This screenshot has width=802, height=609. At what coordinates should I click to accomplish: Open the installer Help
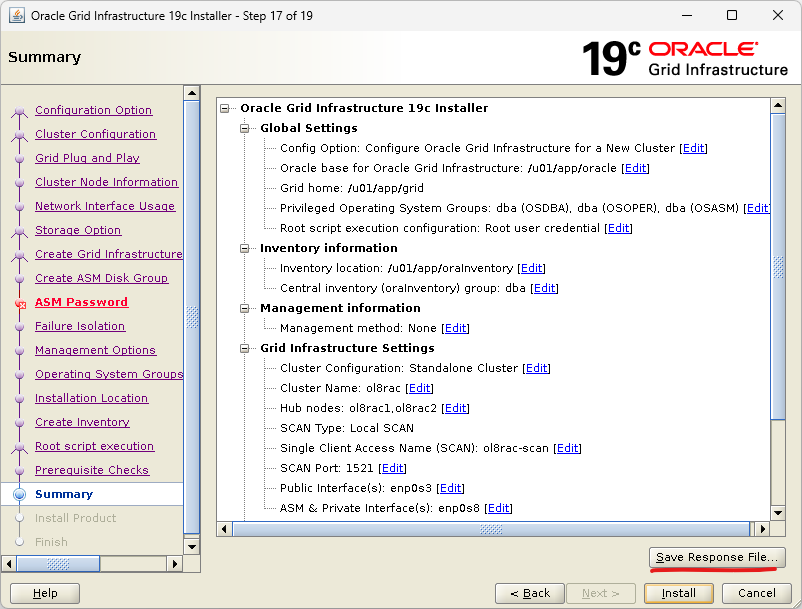pyautogui.click(x=45, y=593)
